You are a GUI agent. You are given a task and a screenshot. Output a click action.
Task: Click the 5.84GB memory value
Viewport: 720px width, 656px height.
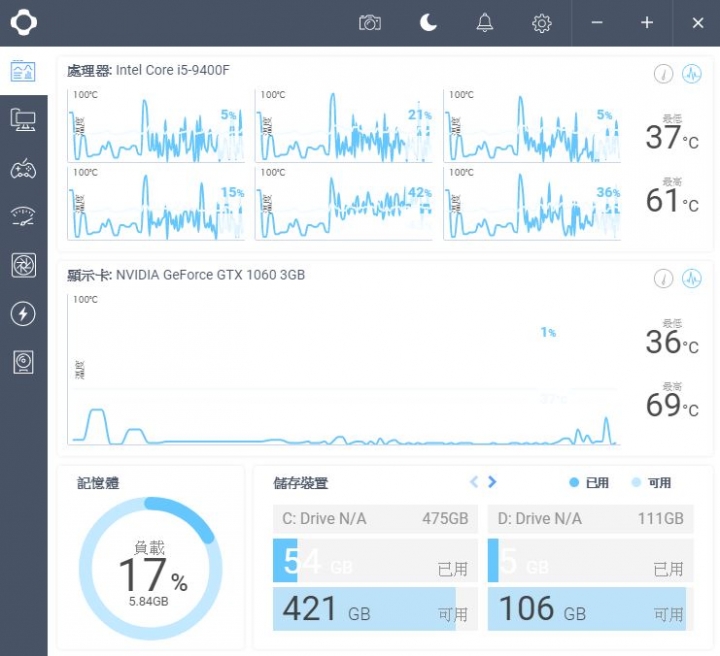click(x=148, y=601)
